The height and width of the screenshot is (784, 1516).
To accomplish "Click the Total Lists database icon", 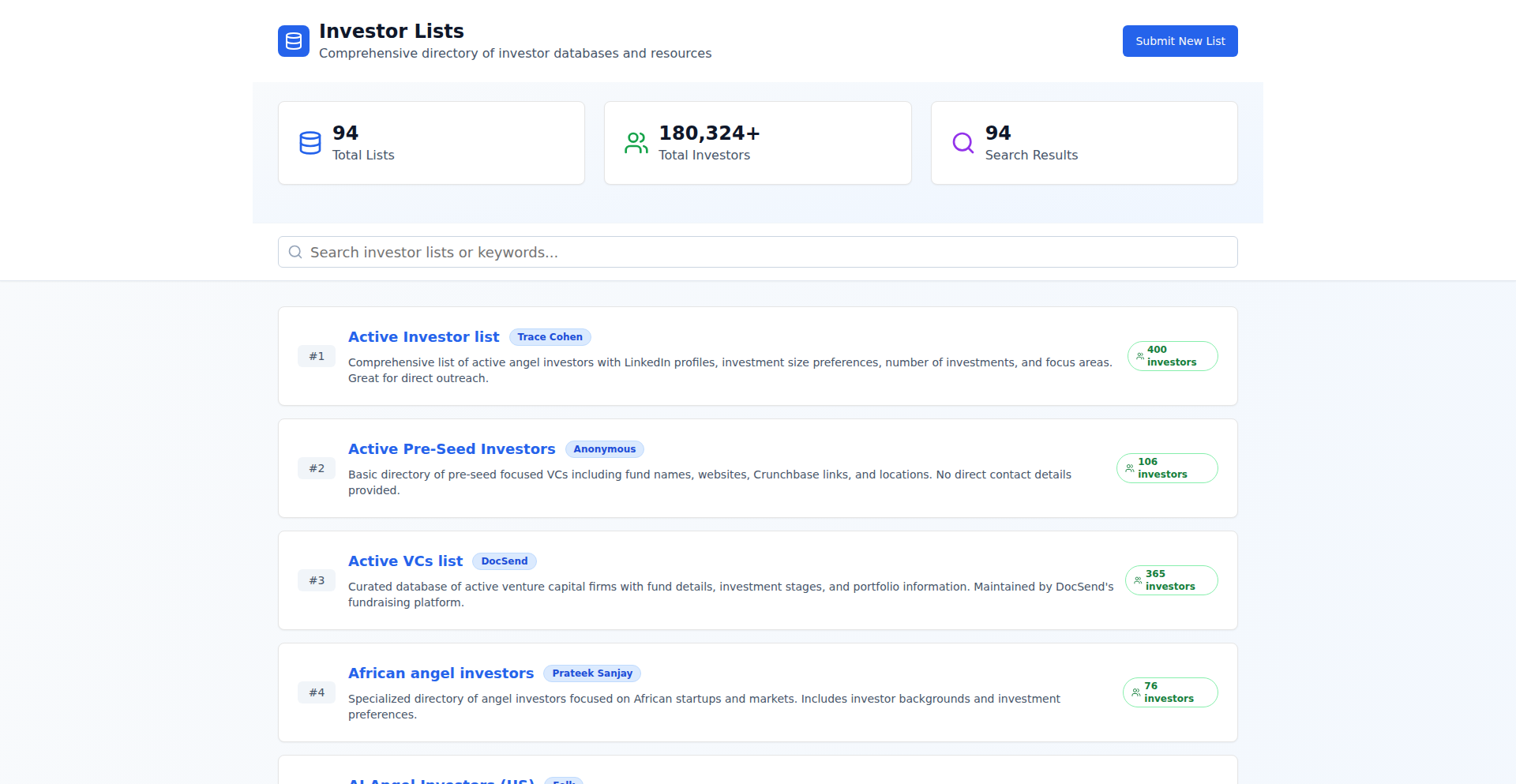I will [310, 143].
